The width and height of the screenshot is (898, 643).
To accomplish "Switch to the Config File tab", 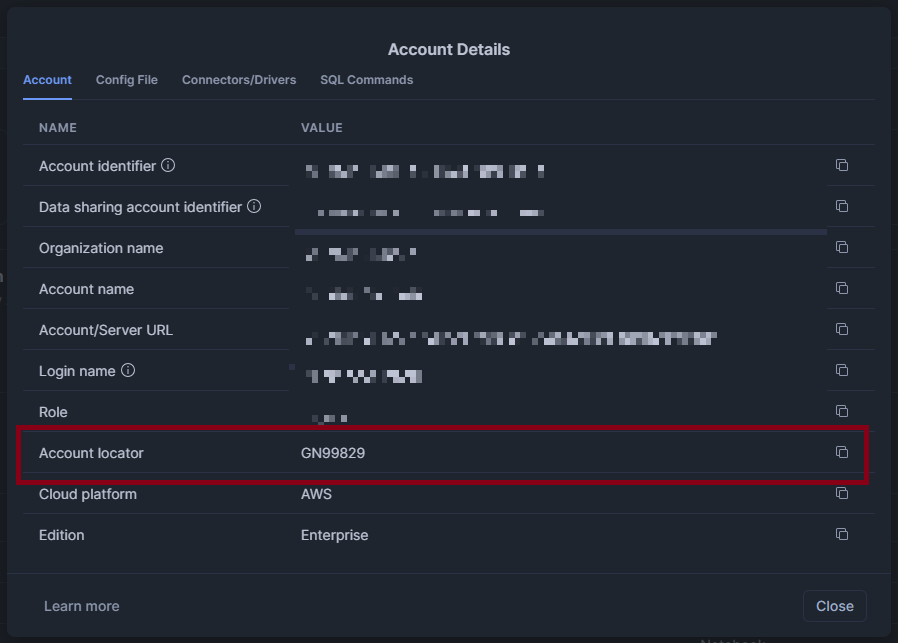I will pyautogui.click(x=126, y=79).
